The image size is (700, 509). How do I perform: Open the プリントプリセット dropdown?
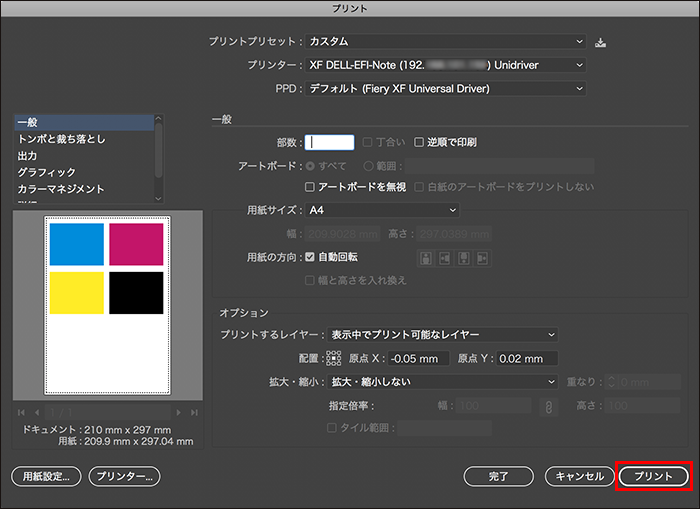(x=444, y=41)
